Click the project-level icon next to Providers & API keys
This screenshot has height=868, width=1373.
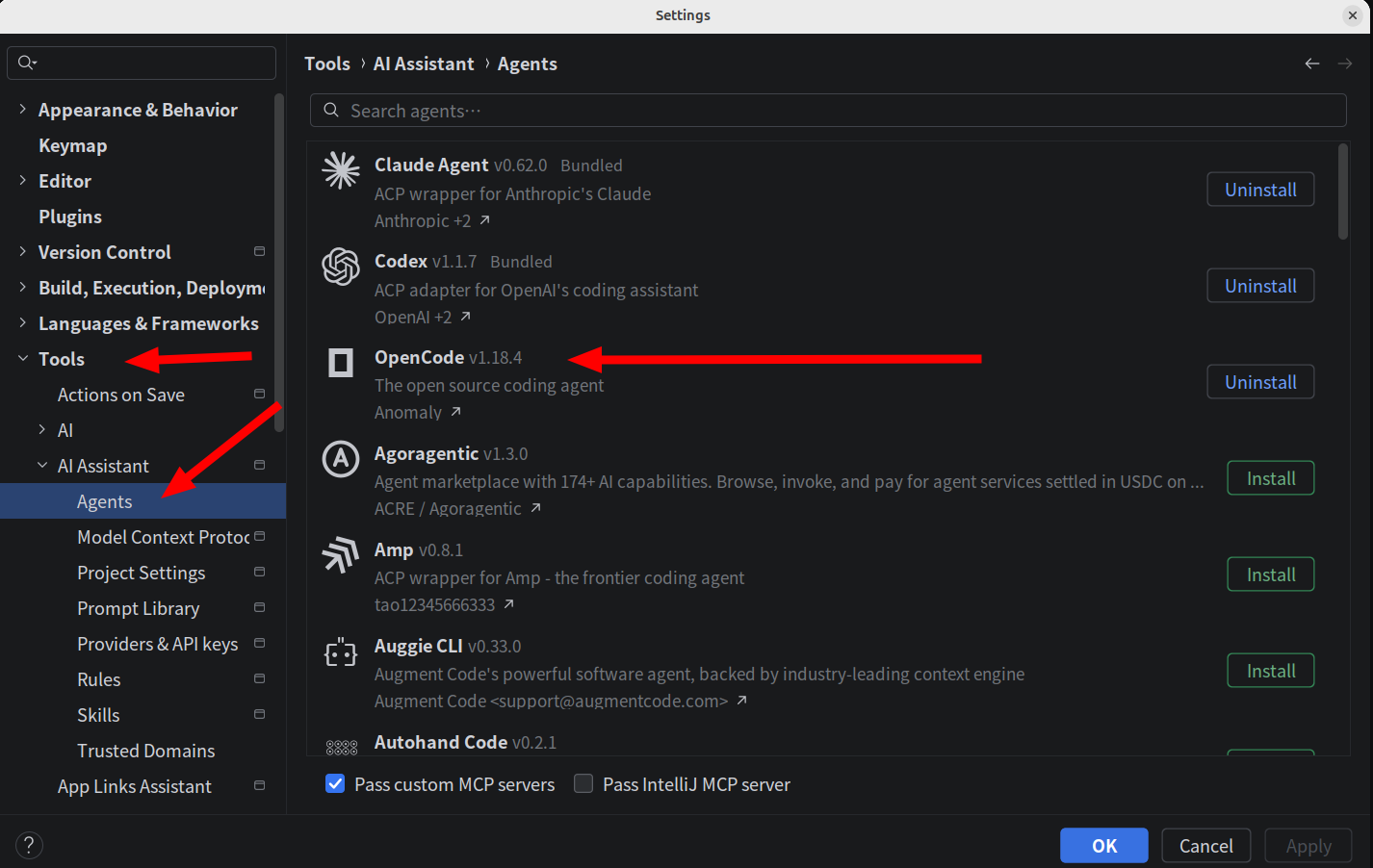[259, 643]
